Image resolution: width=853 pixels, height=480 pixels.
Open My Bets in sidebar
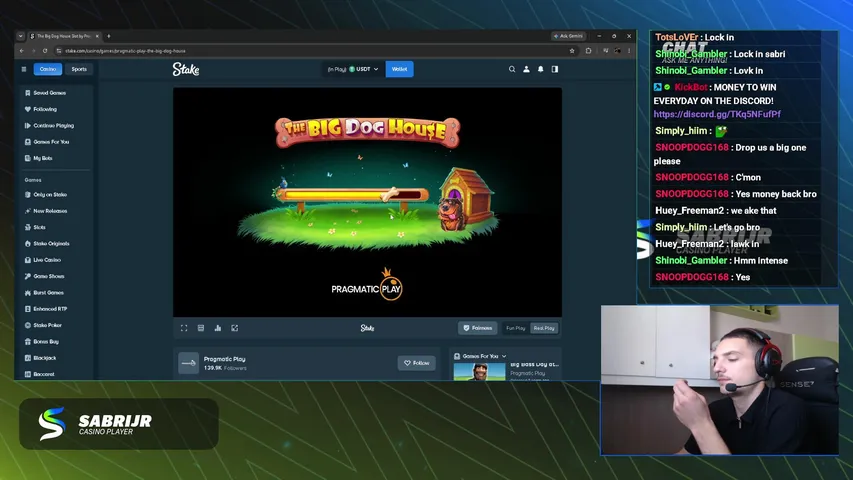click(42, 158)
